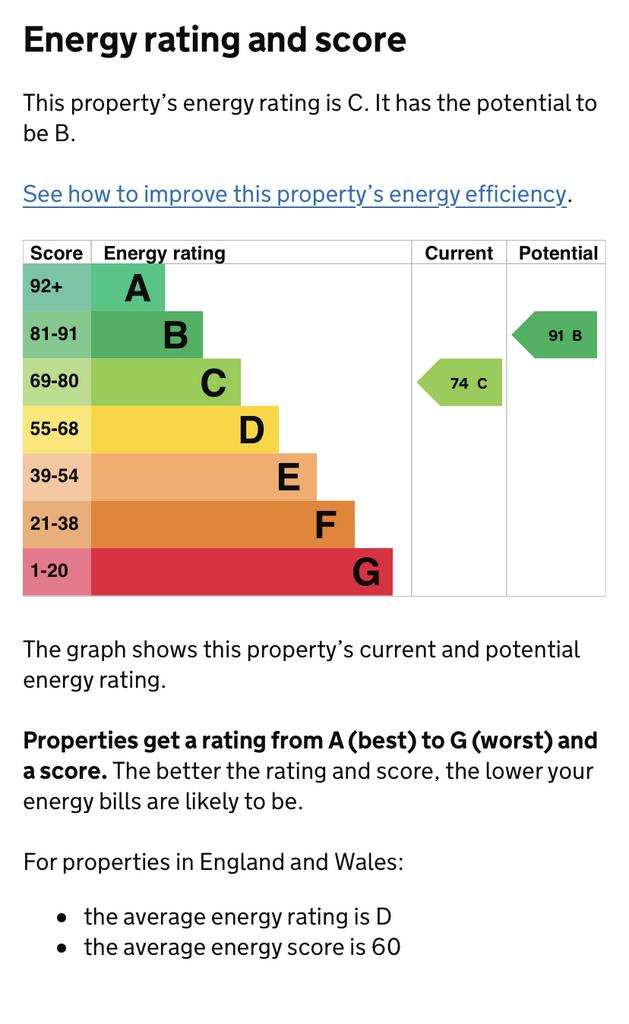
Task: Click the Potential column header
Action: point(558,253)
